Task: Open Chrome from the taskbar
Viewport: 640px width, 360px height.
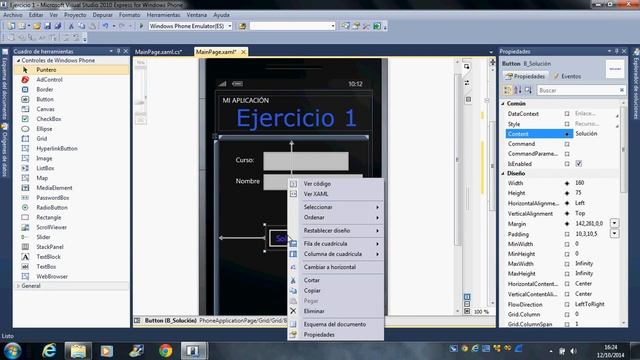Action: tap(165, 351)
